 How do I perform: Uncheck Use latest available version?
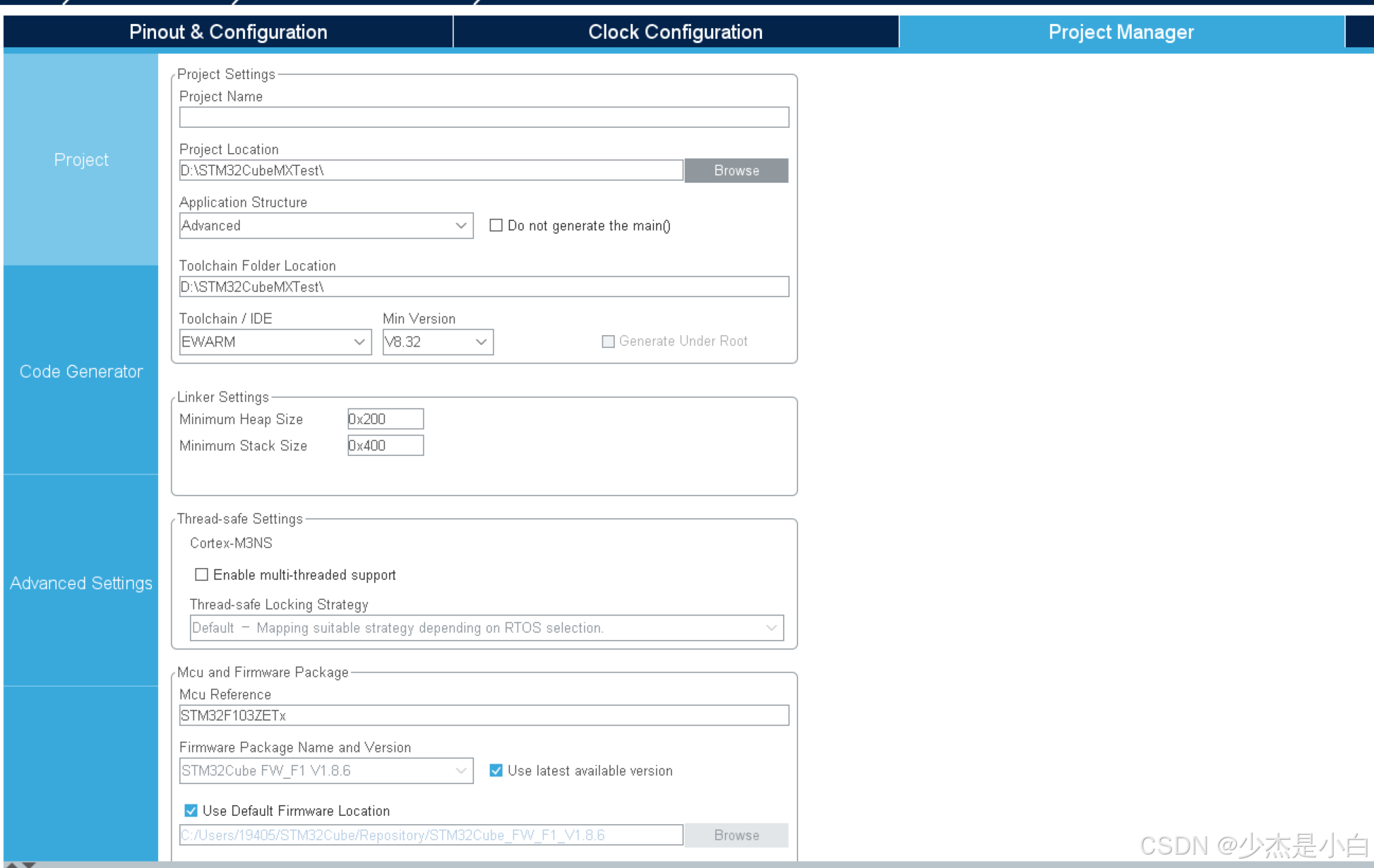pos(496,771)
